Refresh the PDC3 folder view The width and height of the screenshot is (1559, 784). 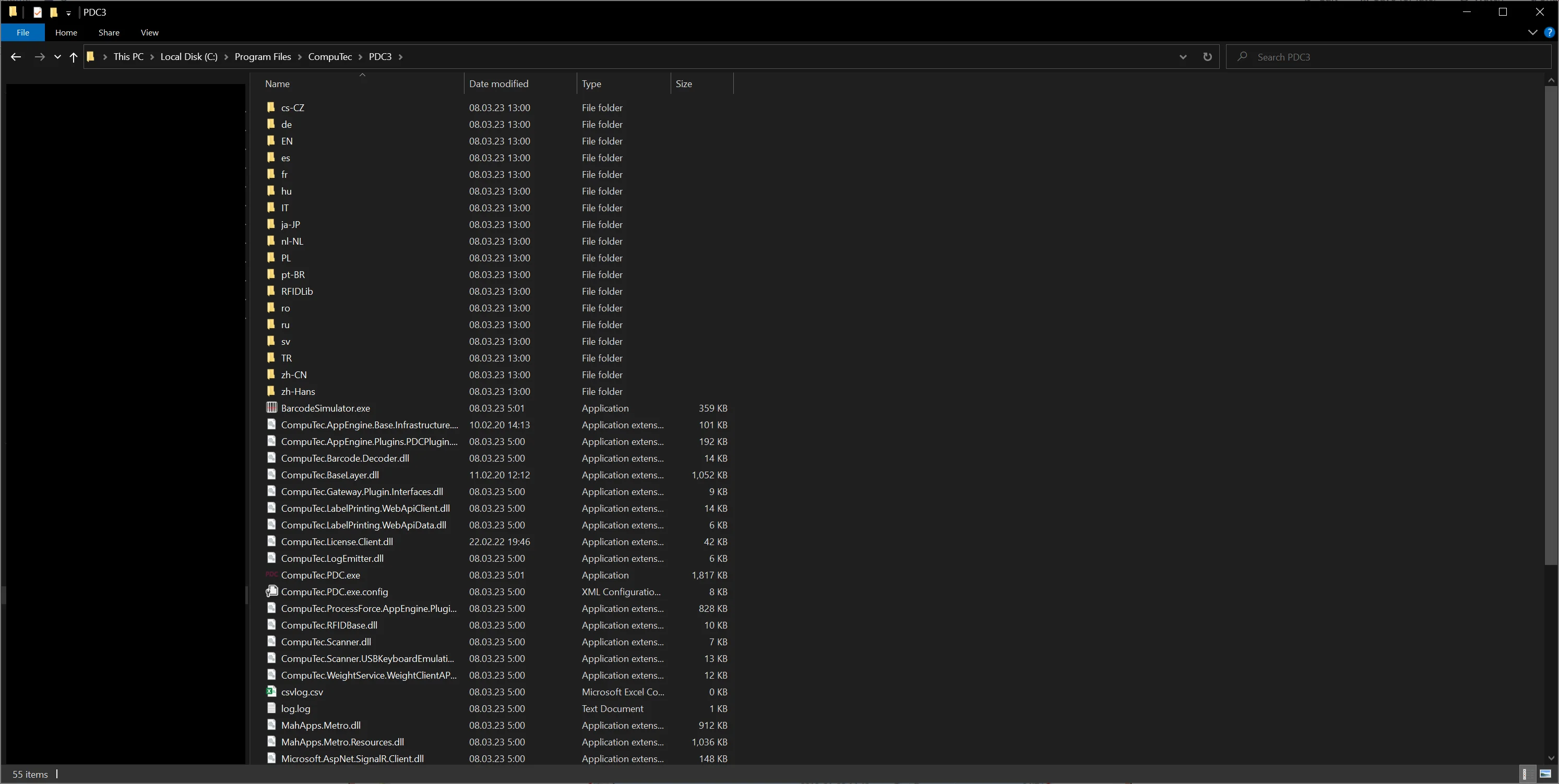1207,56
